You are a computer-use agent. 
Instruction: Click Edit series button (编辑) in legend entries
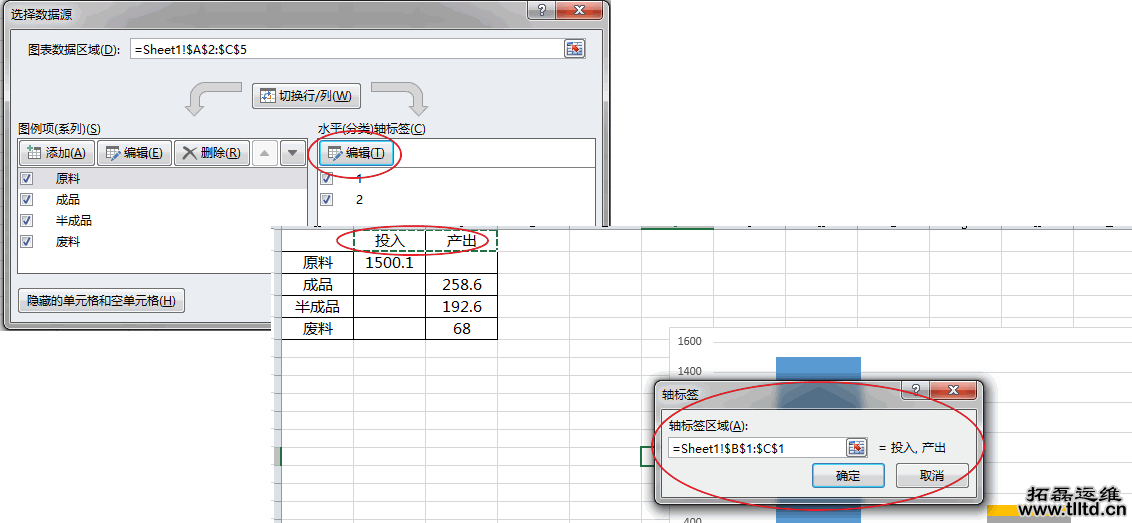(134, 153)
